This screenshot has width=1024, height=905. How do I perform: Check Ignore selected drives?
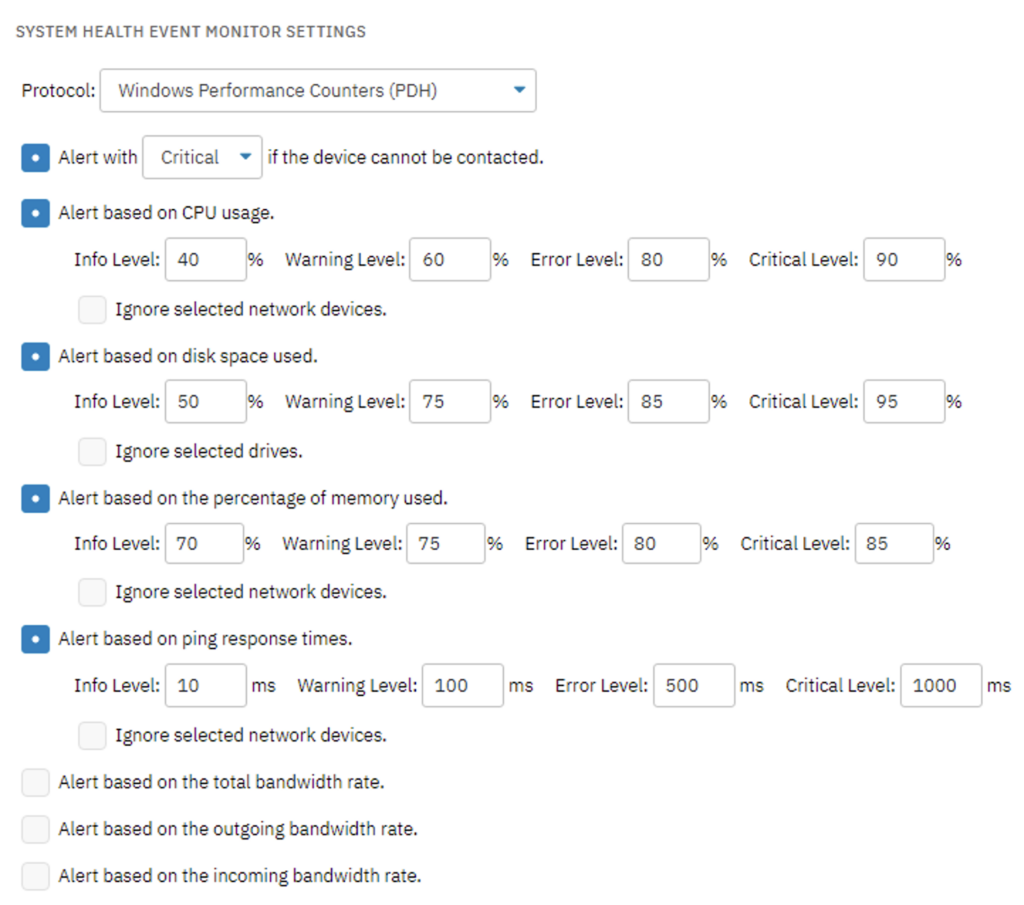[92, 452]
